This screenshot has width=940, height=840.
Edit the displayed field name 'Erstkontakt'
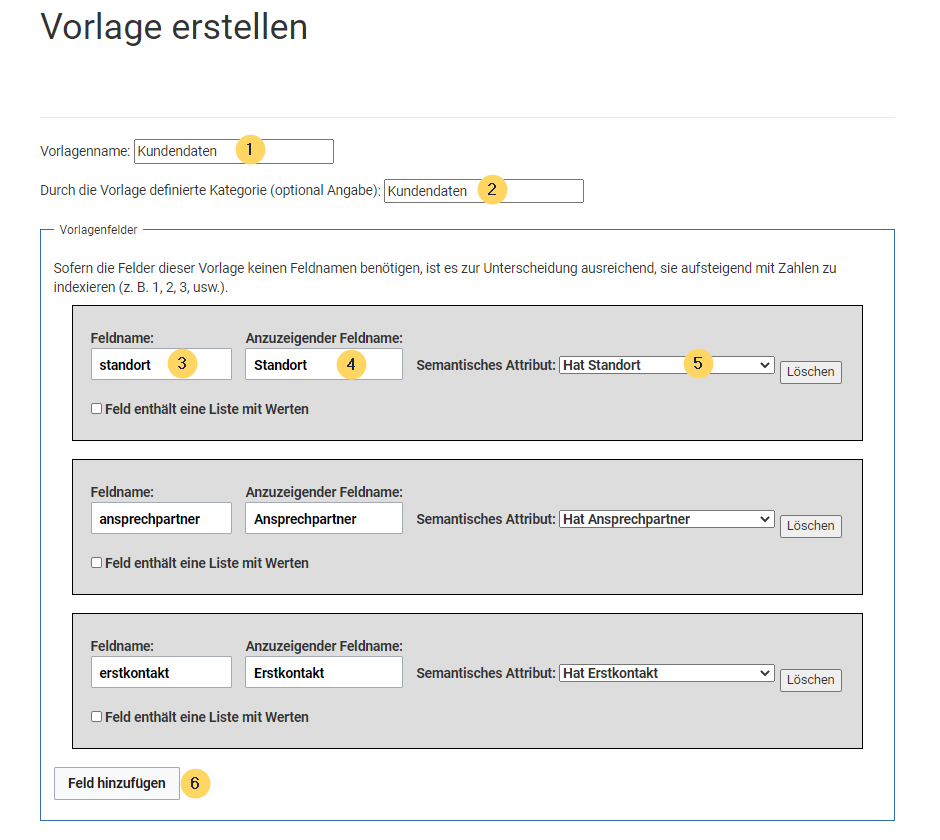coord(323,673)
